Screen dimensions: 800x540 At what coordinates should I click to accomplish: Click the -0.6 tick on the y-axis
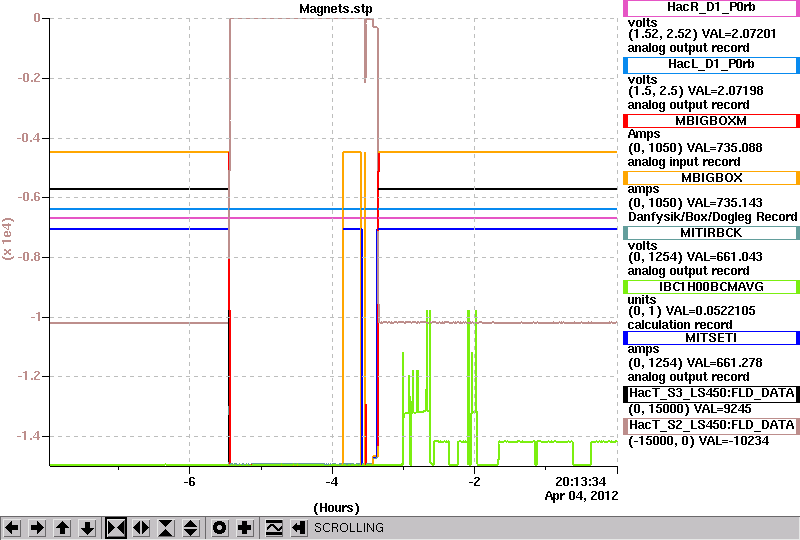click(x=29, y=197)
